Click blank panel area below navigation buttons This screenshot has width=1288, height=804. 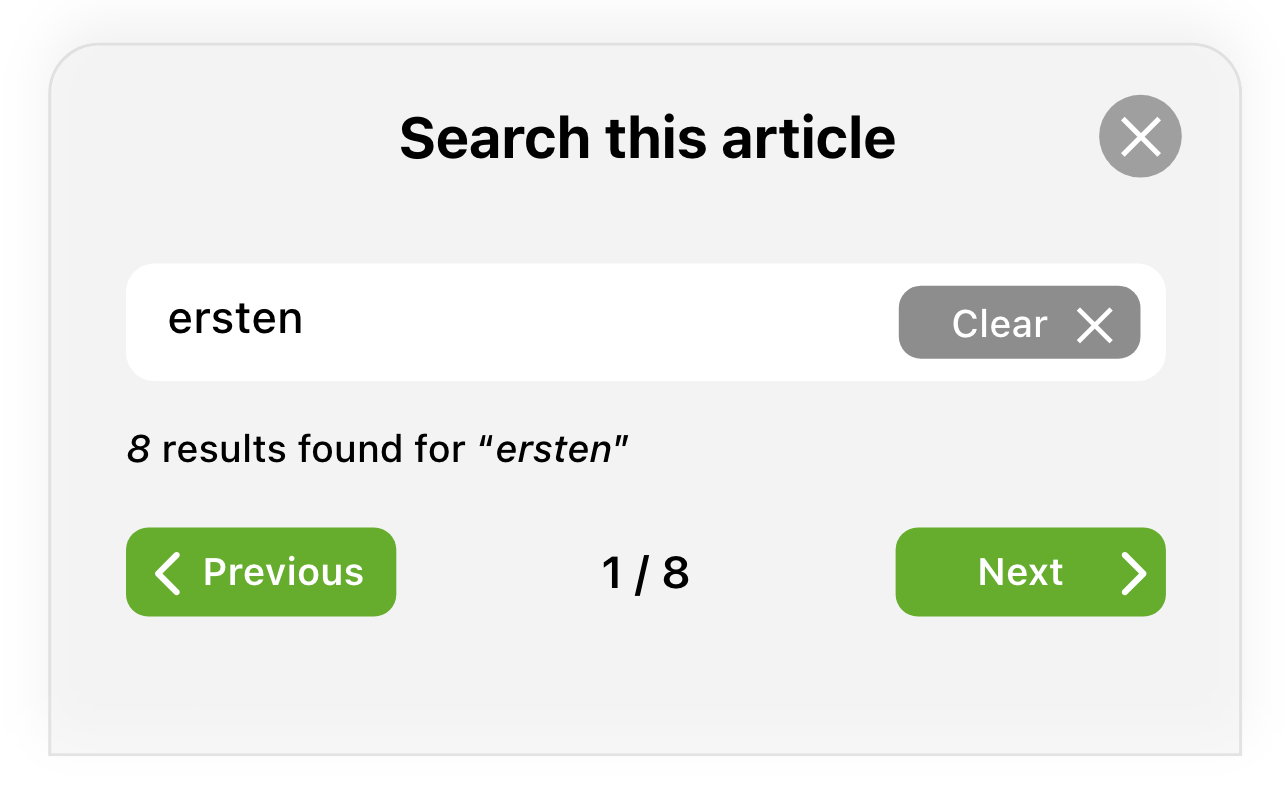[x=646, y=685]
